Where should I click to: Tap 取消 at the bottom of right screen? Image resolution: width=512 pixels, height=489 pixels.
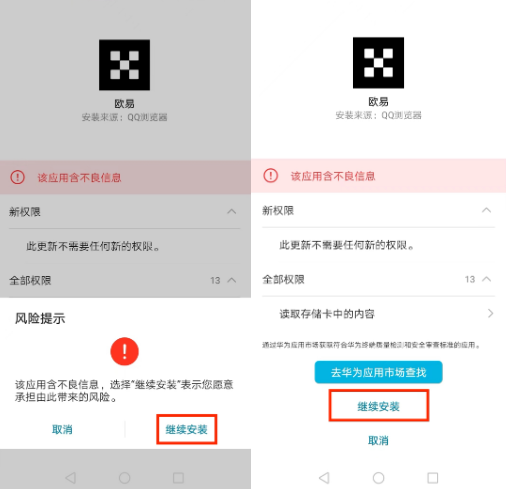(x=378, y=441)
